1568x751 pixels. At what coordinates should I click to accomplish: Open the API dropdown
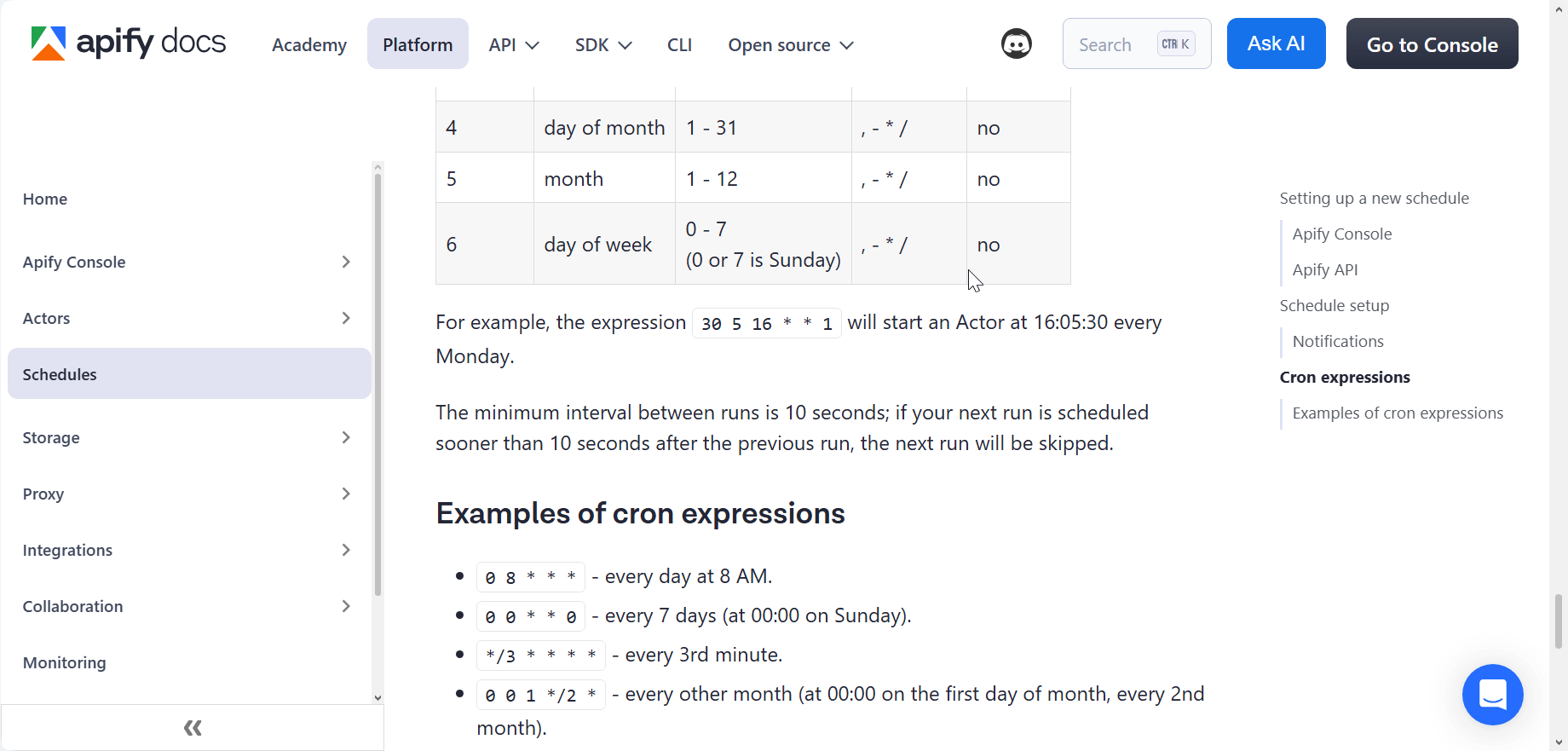(513, 44)
